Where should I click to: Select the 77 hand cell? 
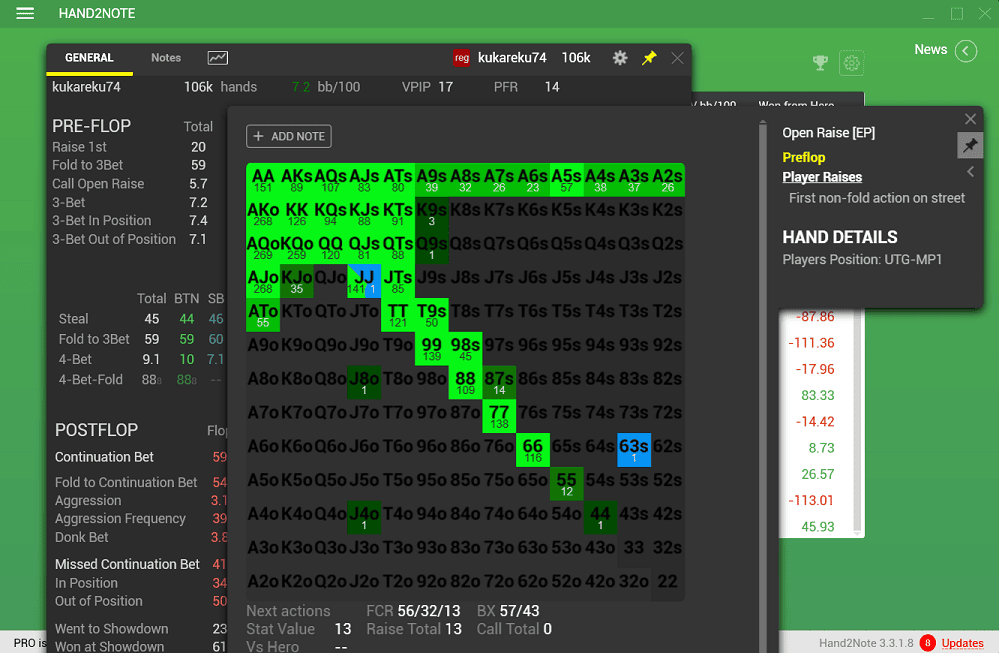coord(499,416)
